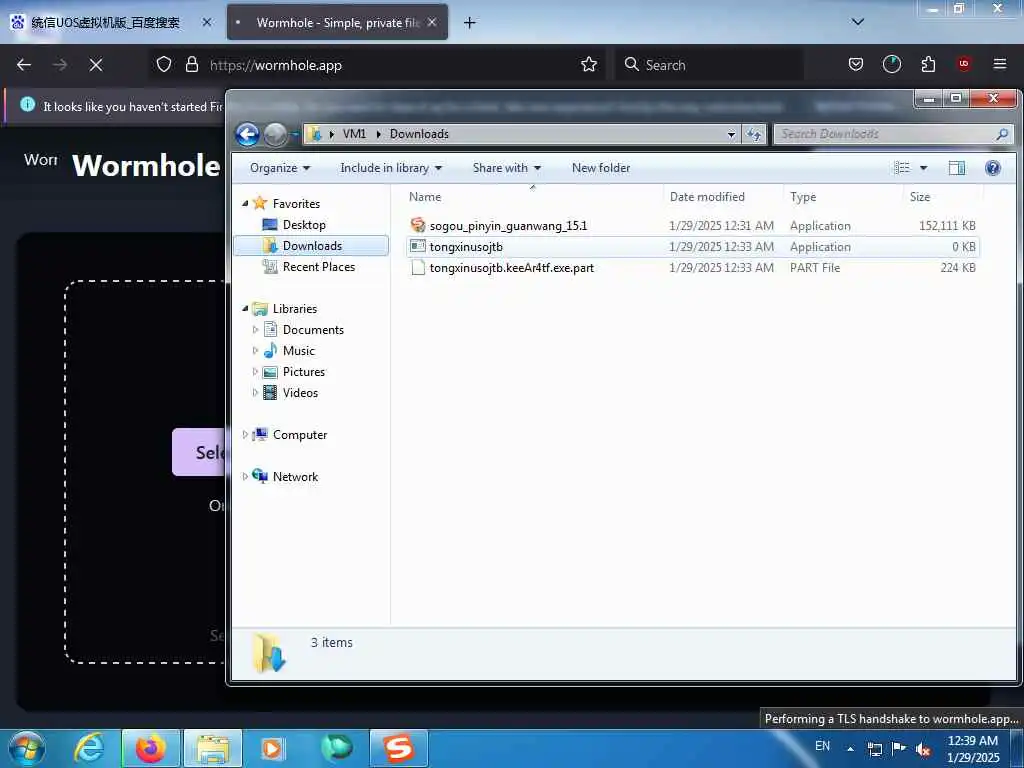Expand the Pictures library
This screenshot has height=768, width=1024.
pos(255,372)
